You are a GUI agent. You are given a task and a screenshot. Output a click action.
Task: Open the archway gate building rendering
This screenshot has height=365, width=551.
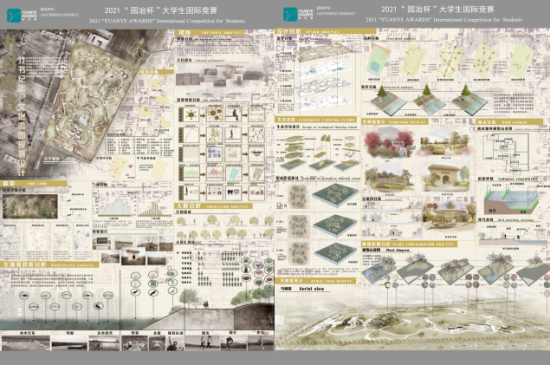(x=446, y=176)
